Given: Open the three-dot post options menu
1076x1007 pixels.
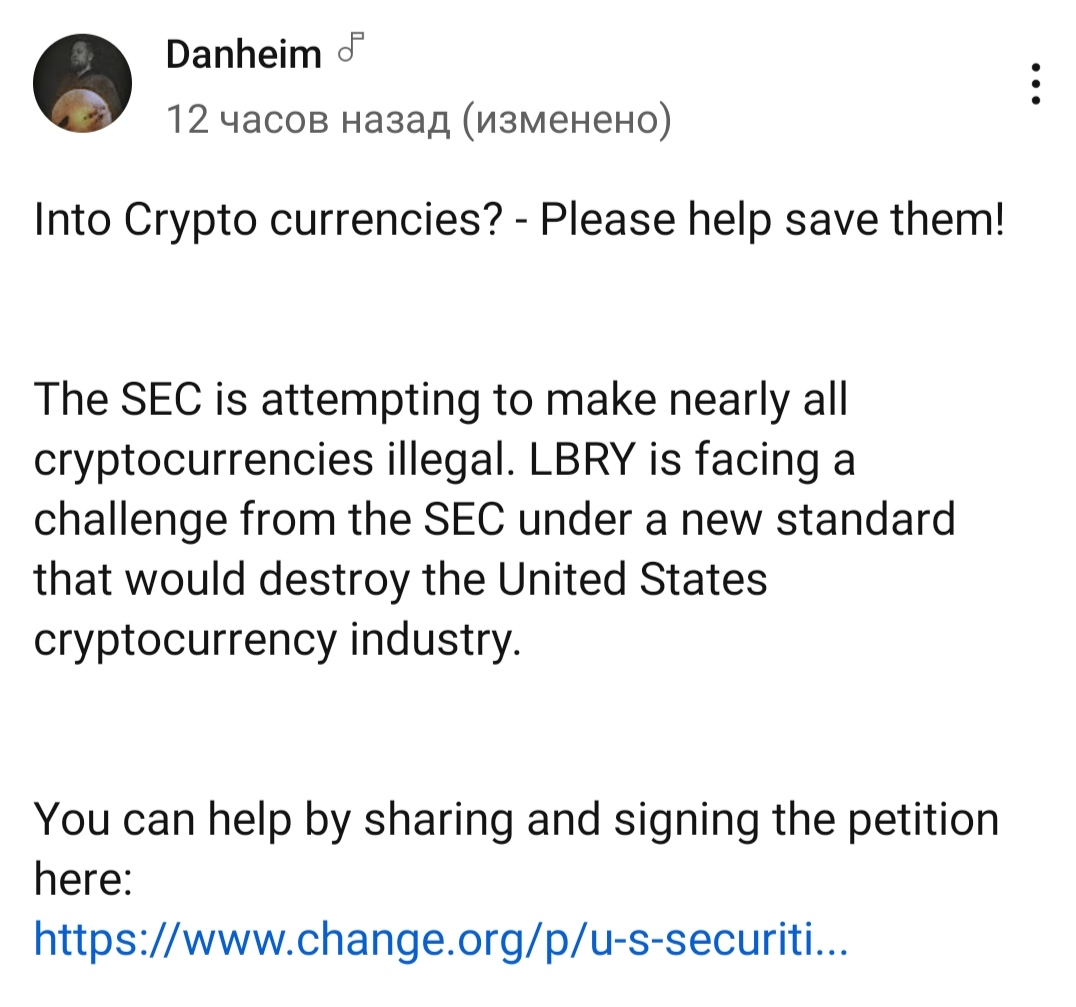Looking at the screenshot, I should pos(1036,84).
